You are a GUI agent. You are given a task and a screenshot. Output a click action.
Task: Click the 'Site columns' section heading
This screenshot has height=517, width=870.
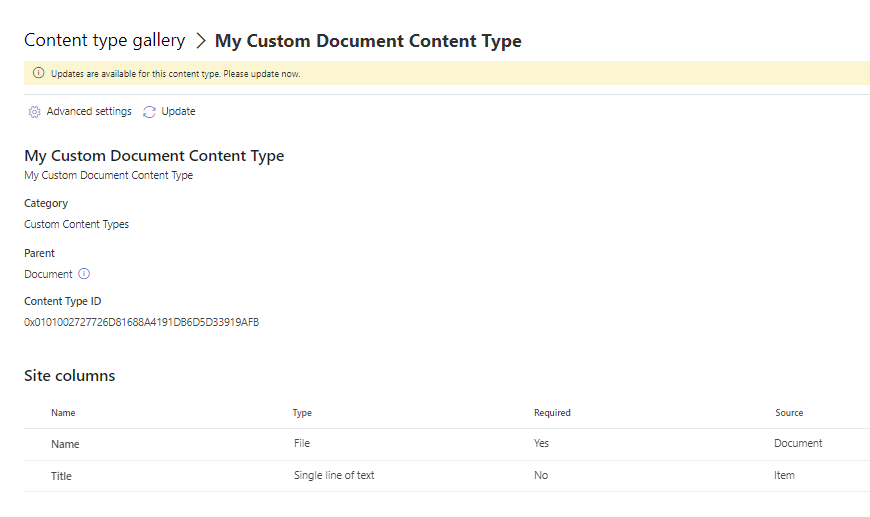point(69,376)
